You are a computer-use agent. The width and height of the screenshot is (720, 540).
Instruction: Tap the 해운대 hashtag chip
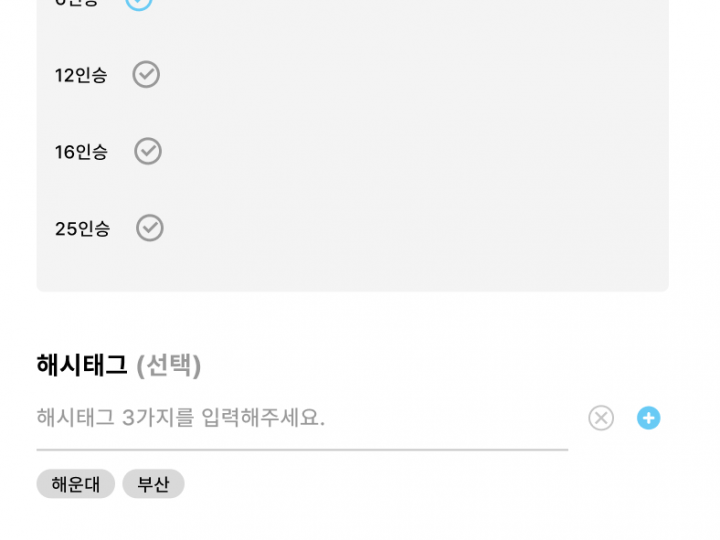(76, 484)
